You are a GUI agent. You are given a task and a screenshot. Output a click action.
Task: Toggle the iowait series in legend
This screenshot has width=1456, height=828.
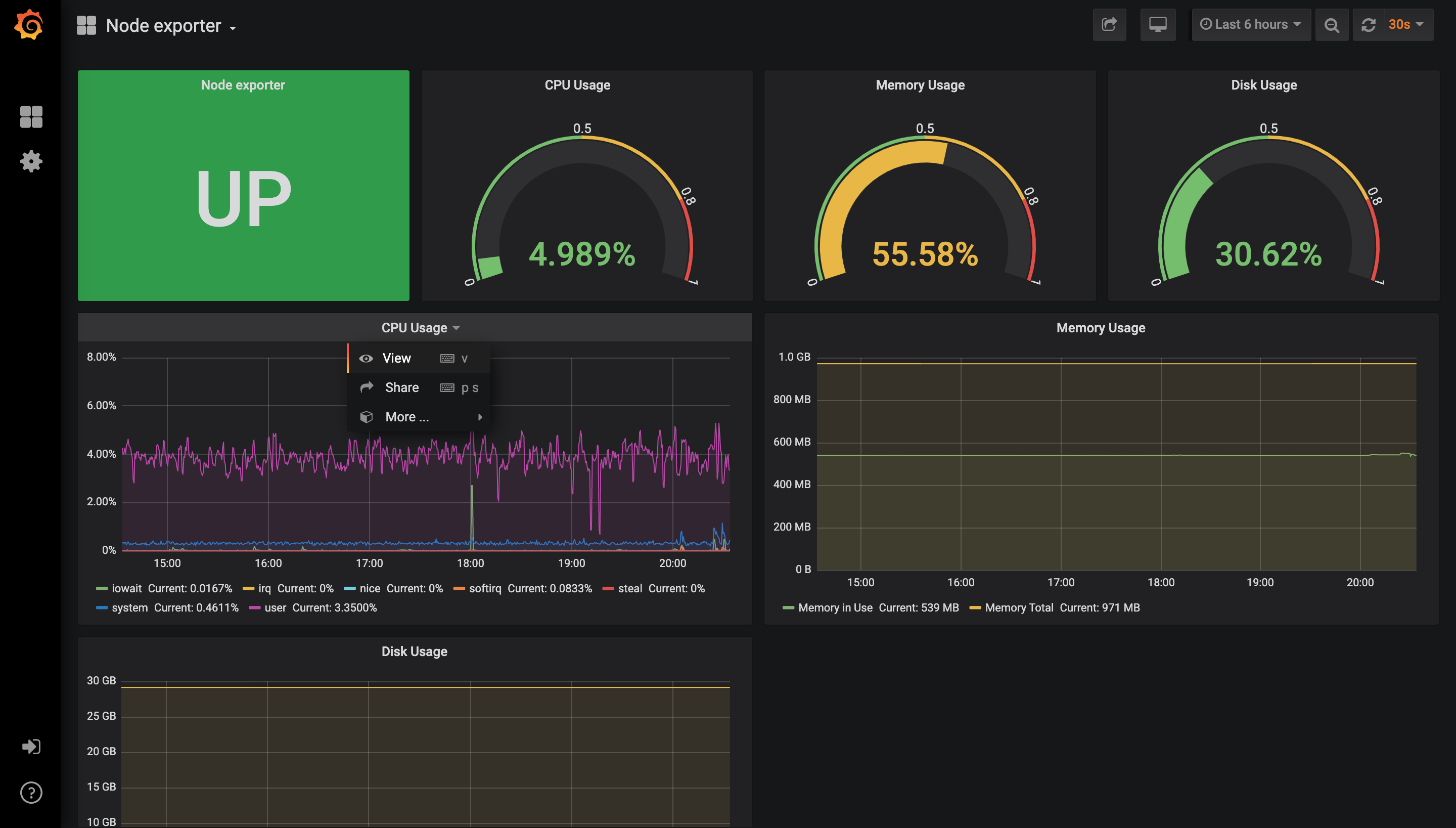pyautogui.click(x=127, y=588)
